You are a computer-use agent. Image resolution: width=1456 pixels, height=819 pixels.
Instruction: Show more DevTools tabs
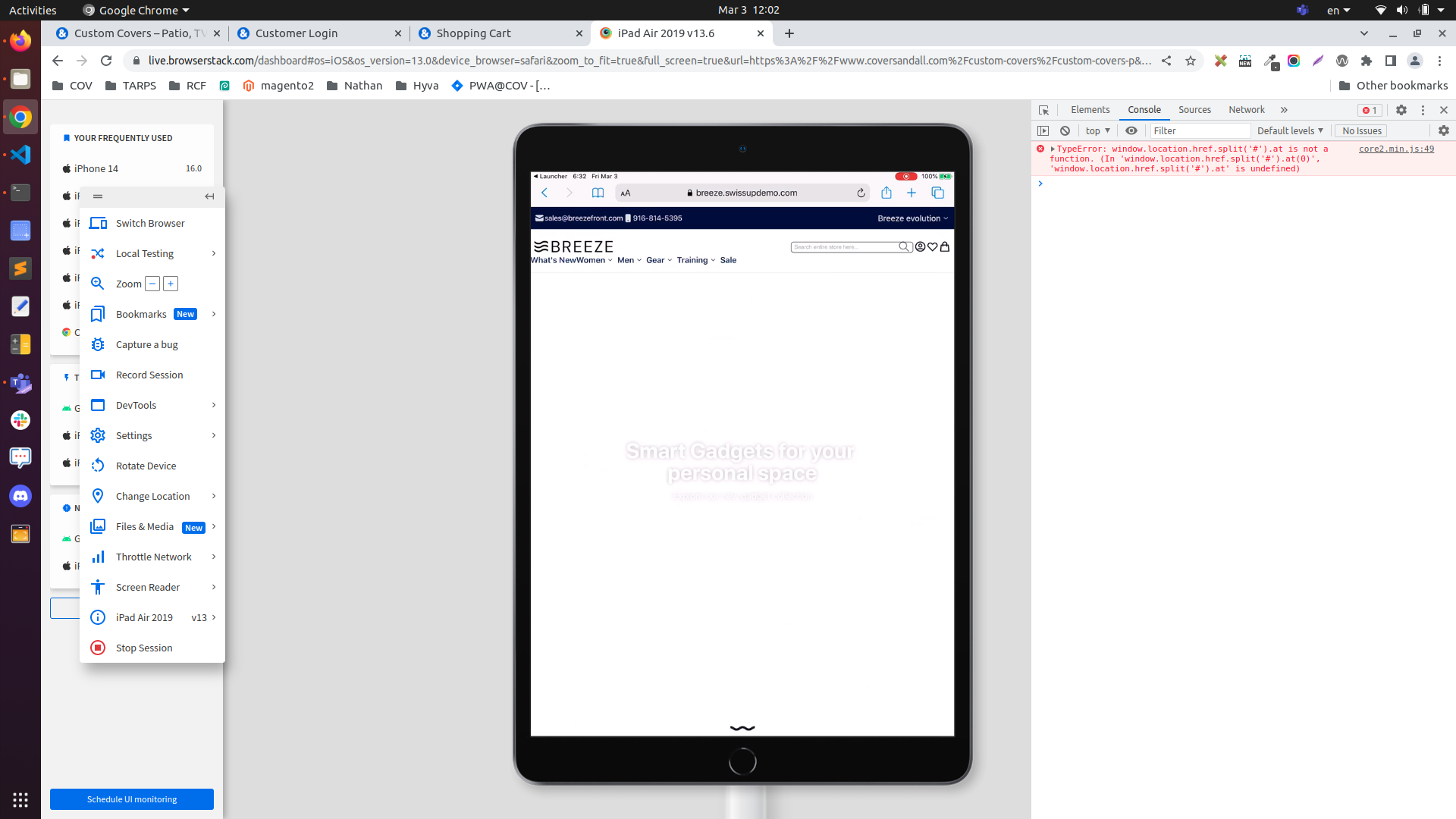(1284, 110)
